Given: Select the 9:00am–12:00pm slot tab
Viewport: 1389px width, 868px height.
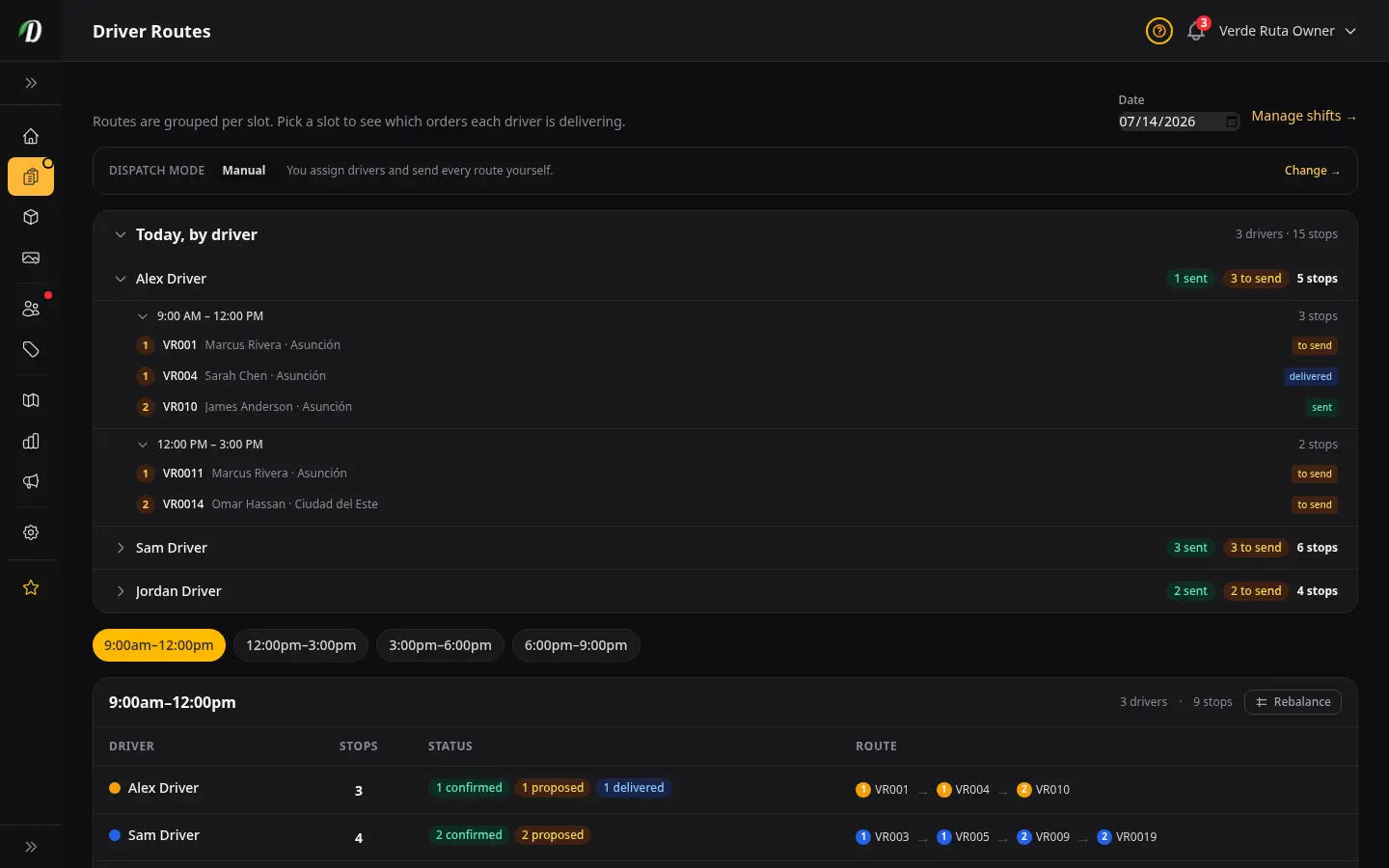Looking at the screenshot, I should pos(159,645).
